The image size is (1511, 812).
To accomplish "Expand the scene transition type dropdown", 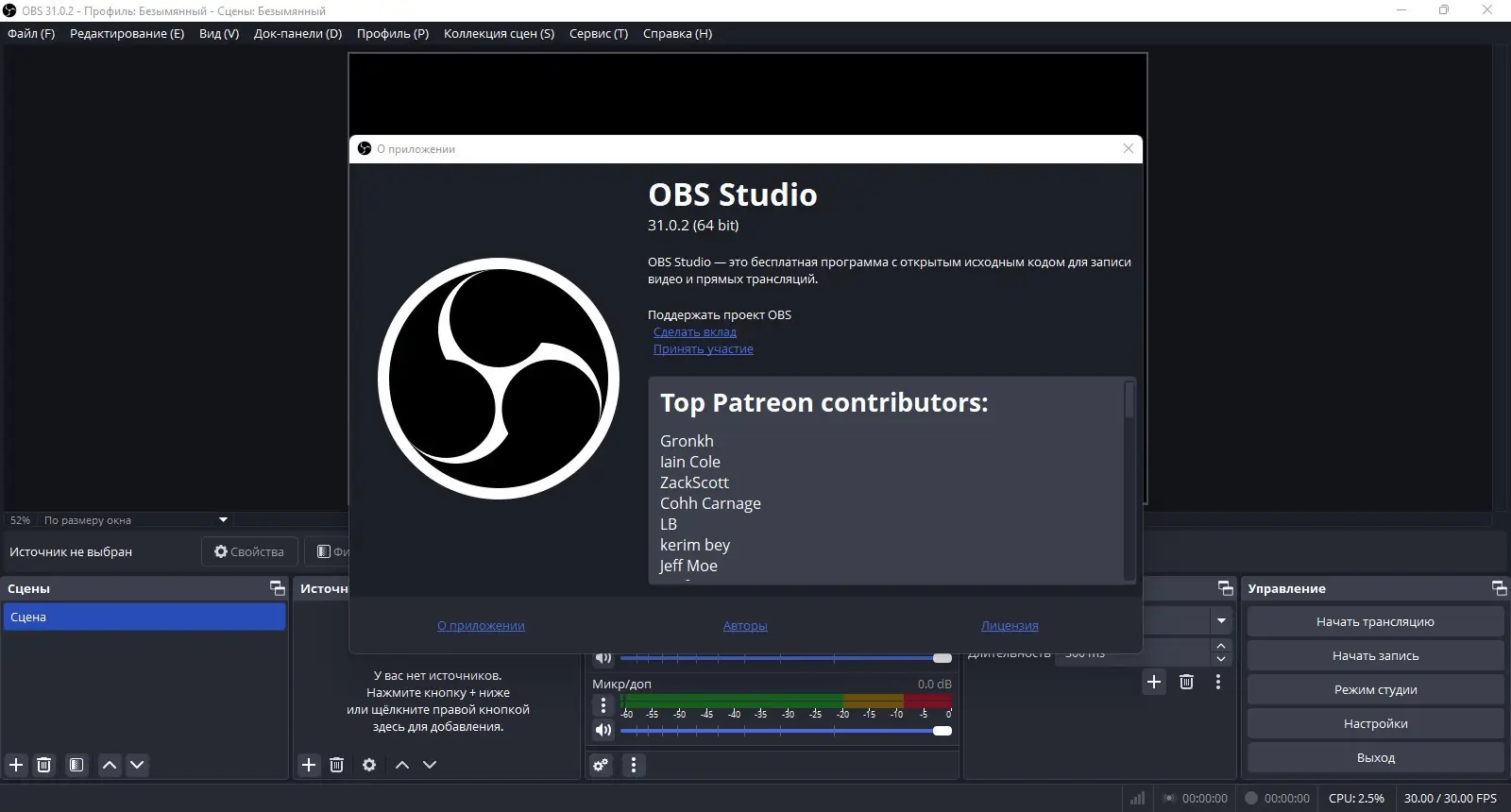I will [1221, 621].
